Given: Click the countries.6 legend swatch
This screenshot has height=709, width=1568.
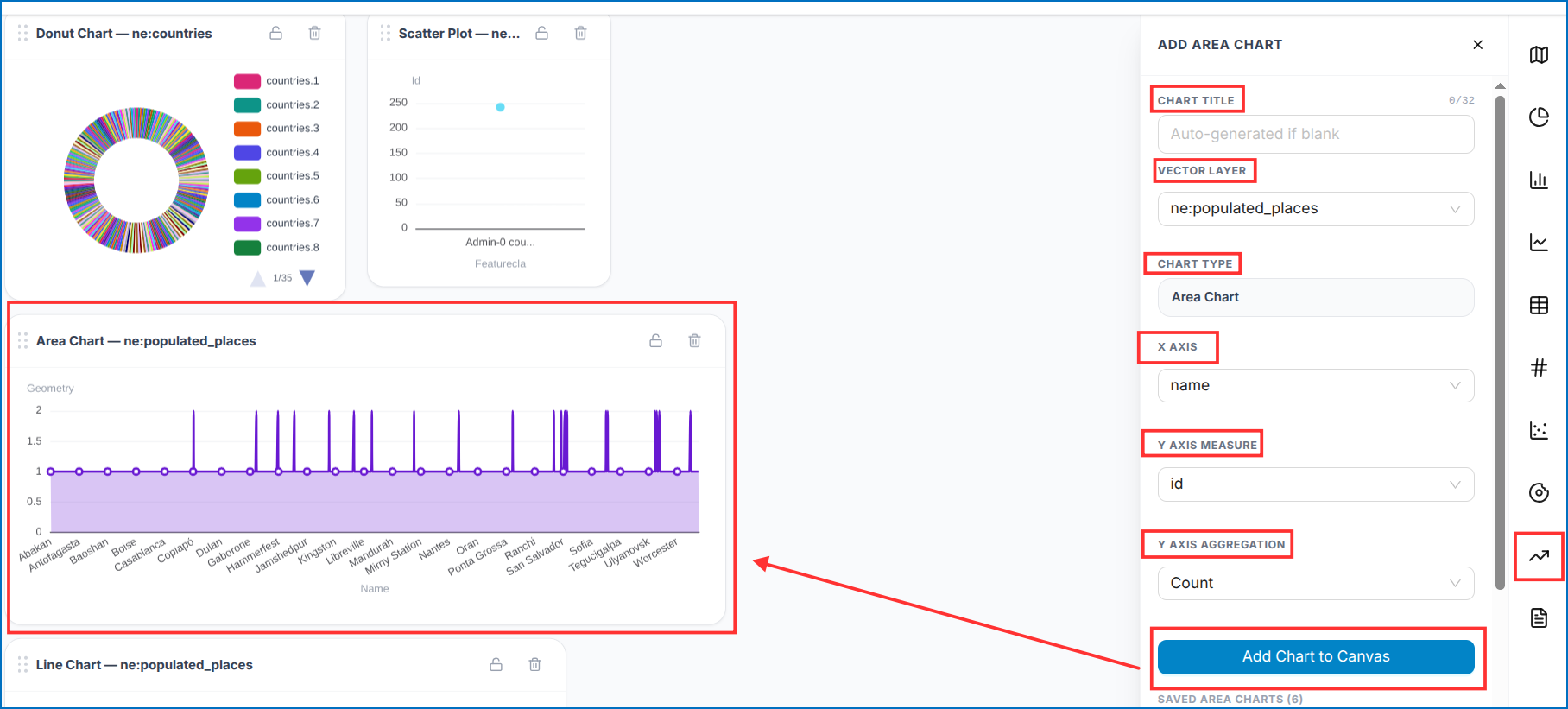Looking at the screenshot, I should click(x=248, y=200).
